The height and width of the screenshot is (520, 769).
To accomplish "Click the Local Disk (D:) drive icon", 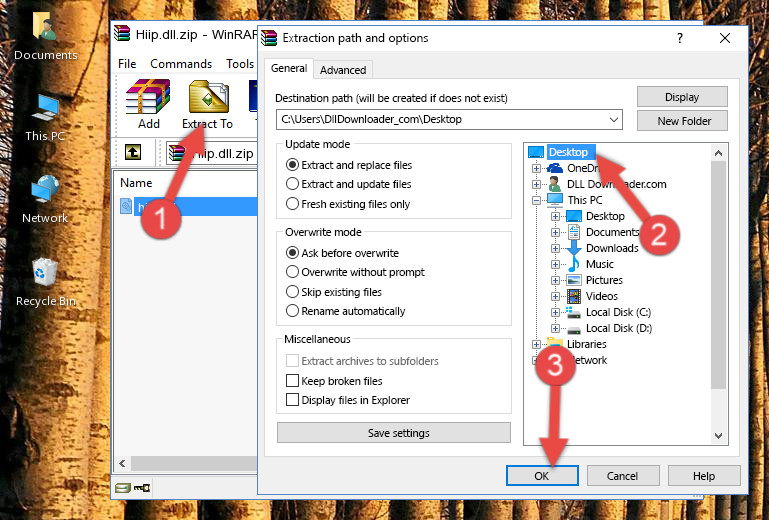I will 573,329.
